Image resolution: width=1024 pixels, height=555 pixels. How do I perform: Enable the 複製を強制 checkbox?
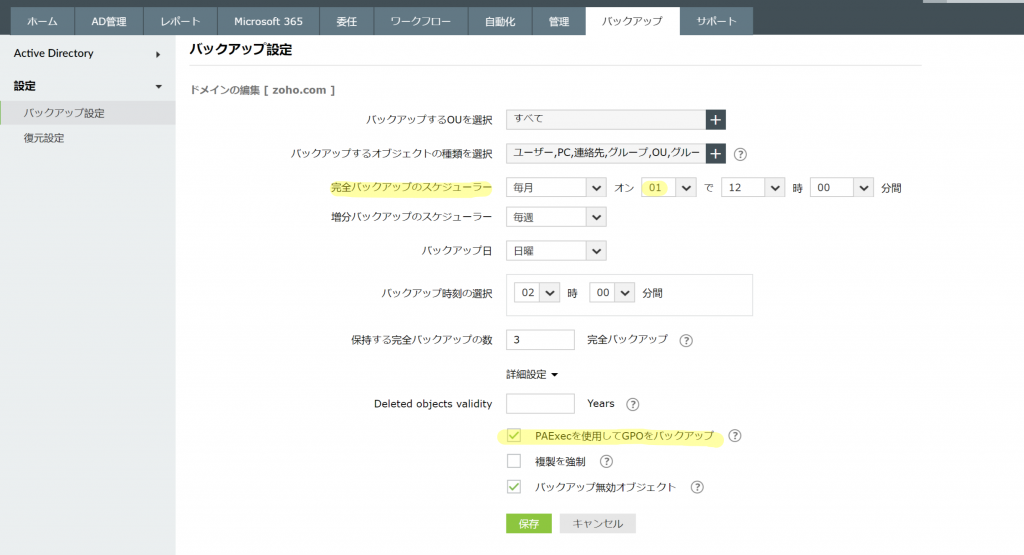coord(514,462)
